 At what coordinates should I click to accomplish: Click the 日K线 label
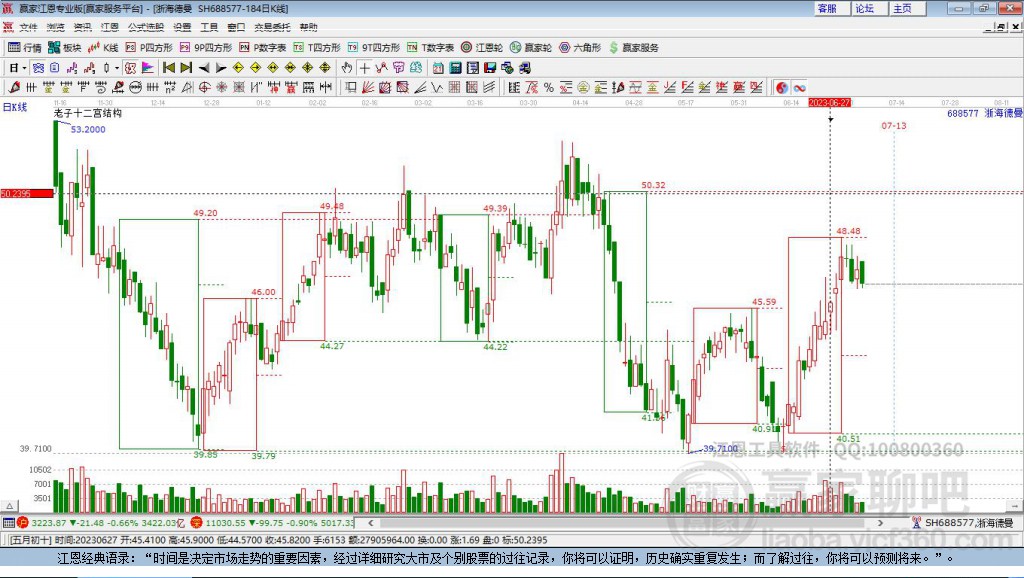(15, 108)
